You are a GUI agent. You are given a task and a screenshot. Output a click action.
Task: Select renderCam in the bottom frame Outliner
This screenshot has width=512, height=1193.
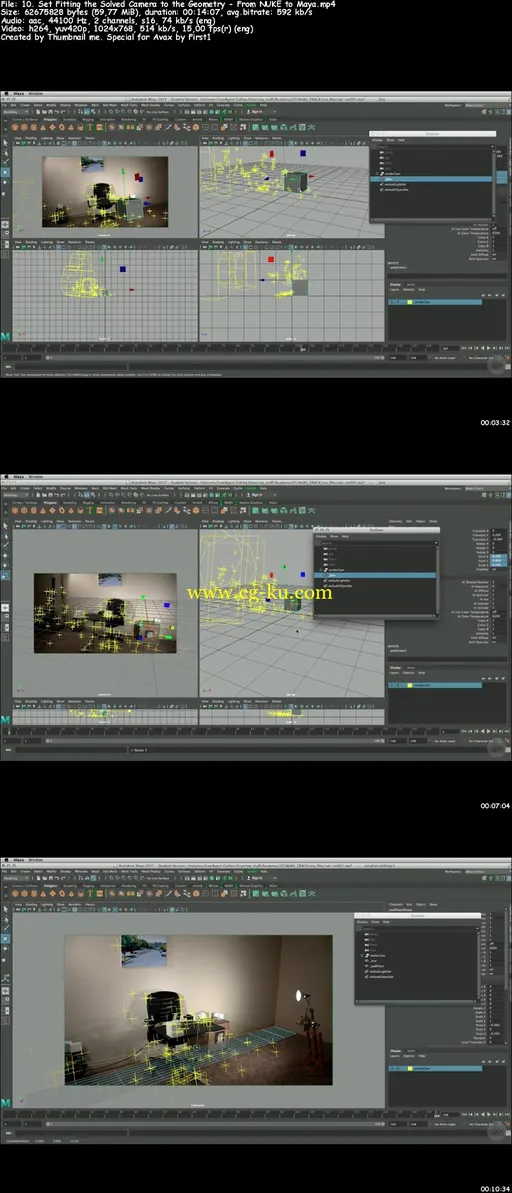pyautogui.click(x=377, y=955)
